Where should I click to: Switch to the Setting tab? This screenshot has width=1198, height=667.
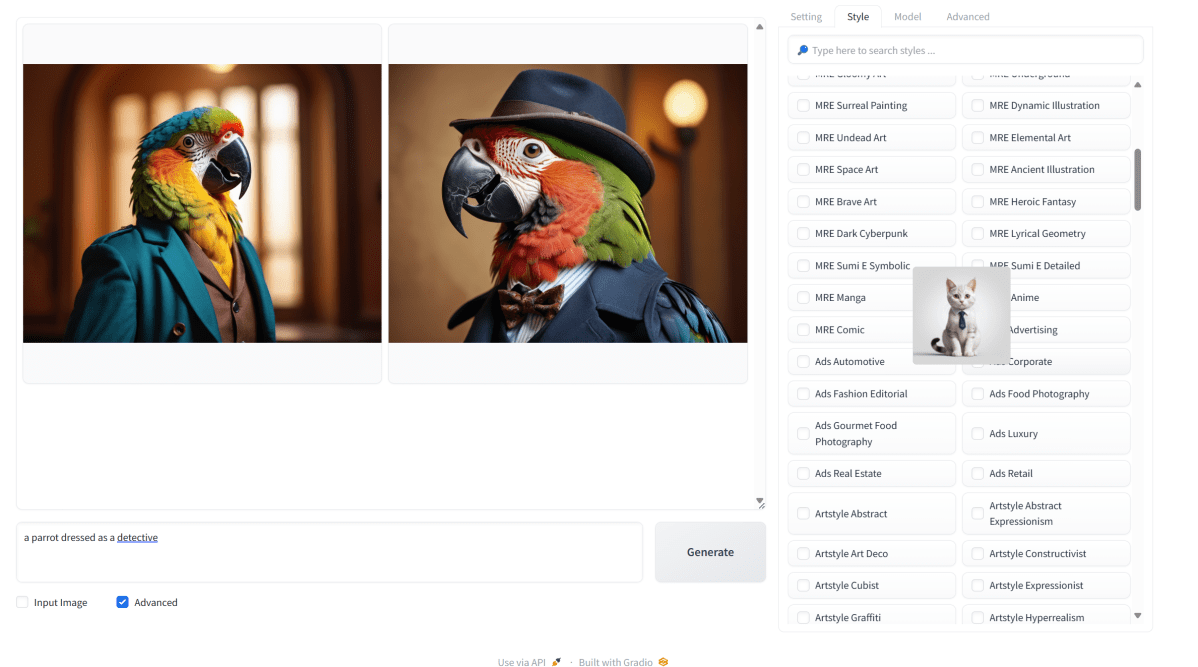(x=806, y=17)
